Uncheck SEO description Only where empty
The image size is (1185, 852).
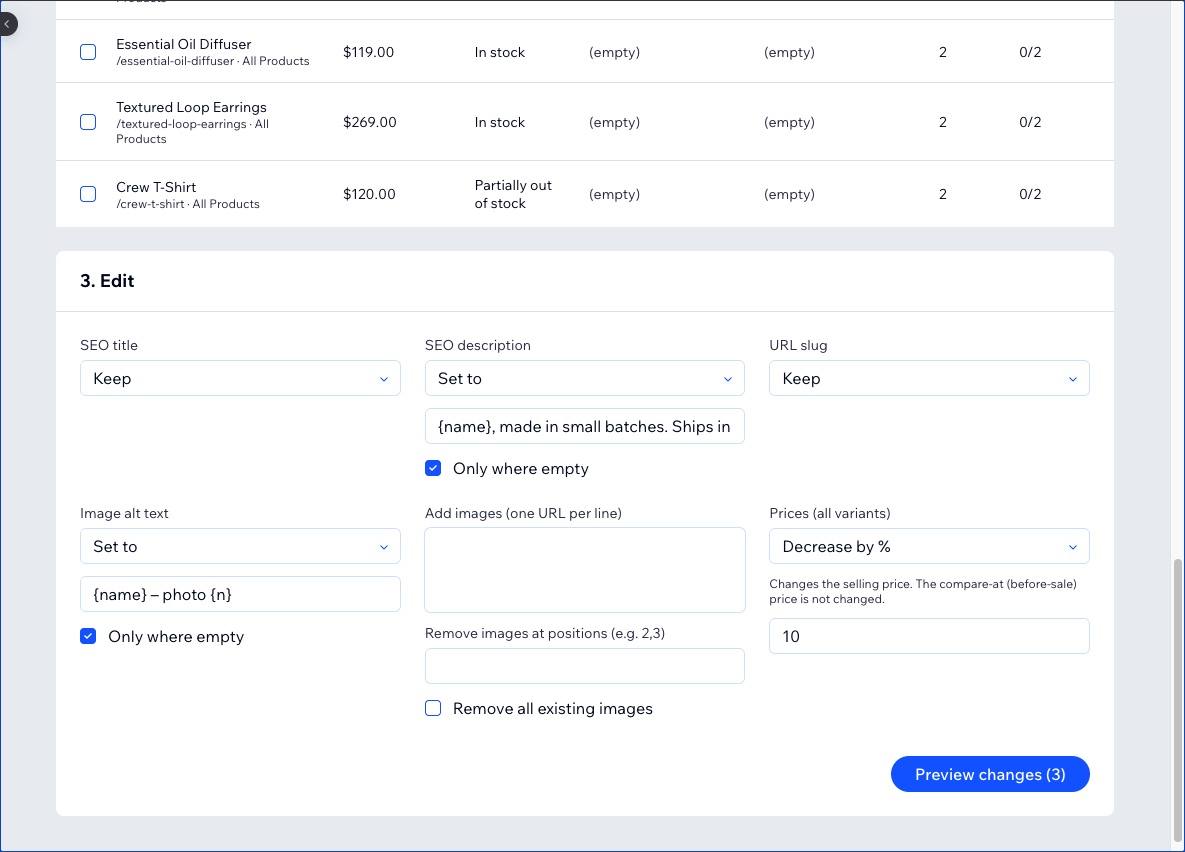(433, 468)
